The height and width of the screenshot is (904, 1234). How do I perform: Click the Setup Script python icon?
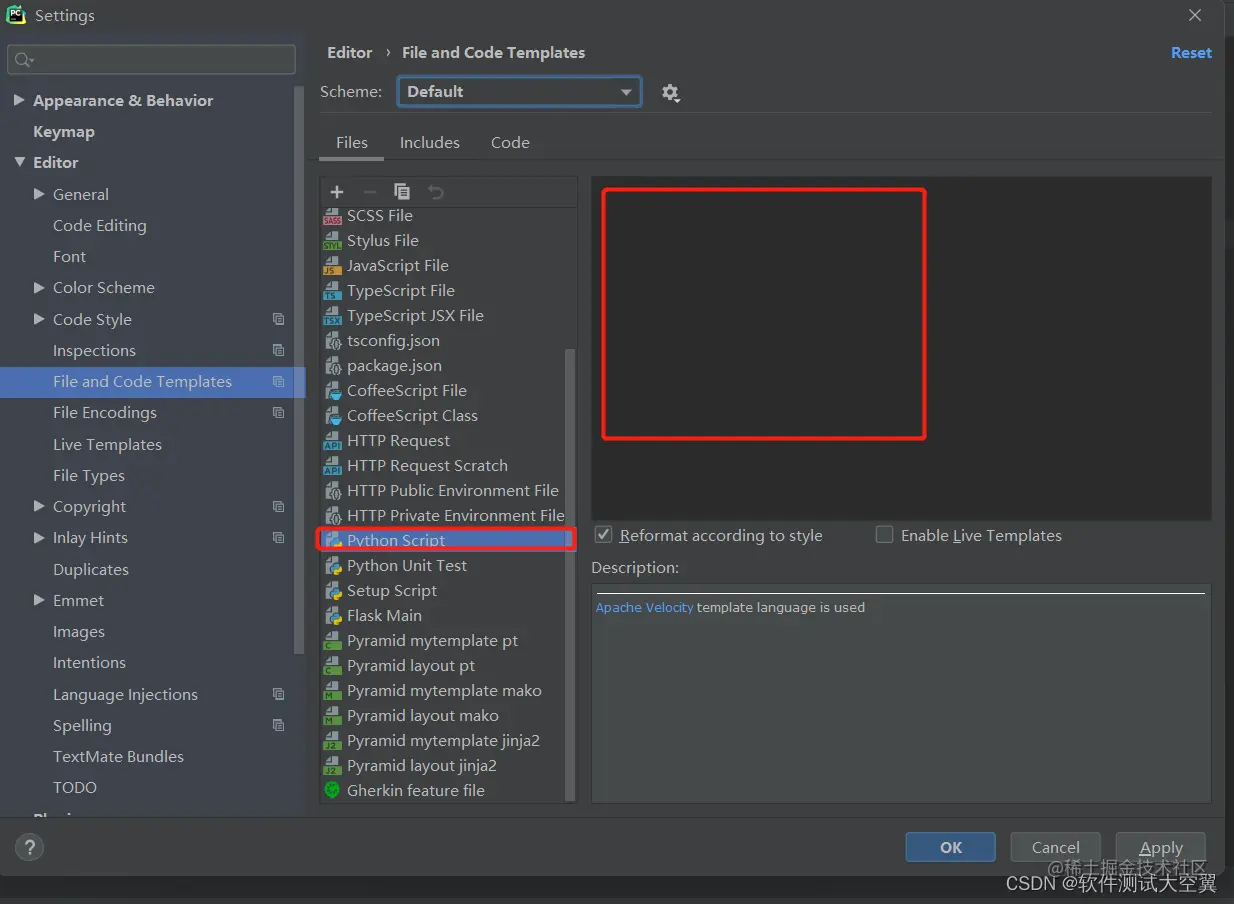pos(332,591)
